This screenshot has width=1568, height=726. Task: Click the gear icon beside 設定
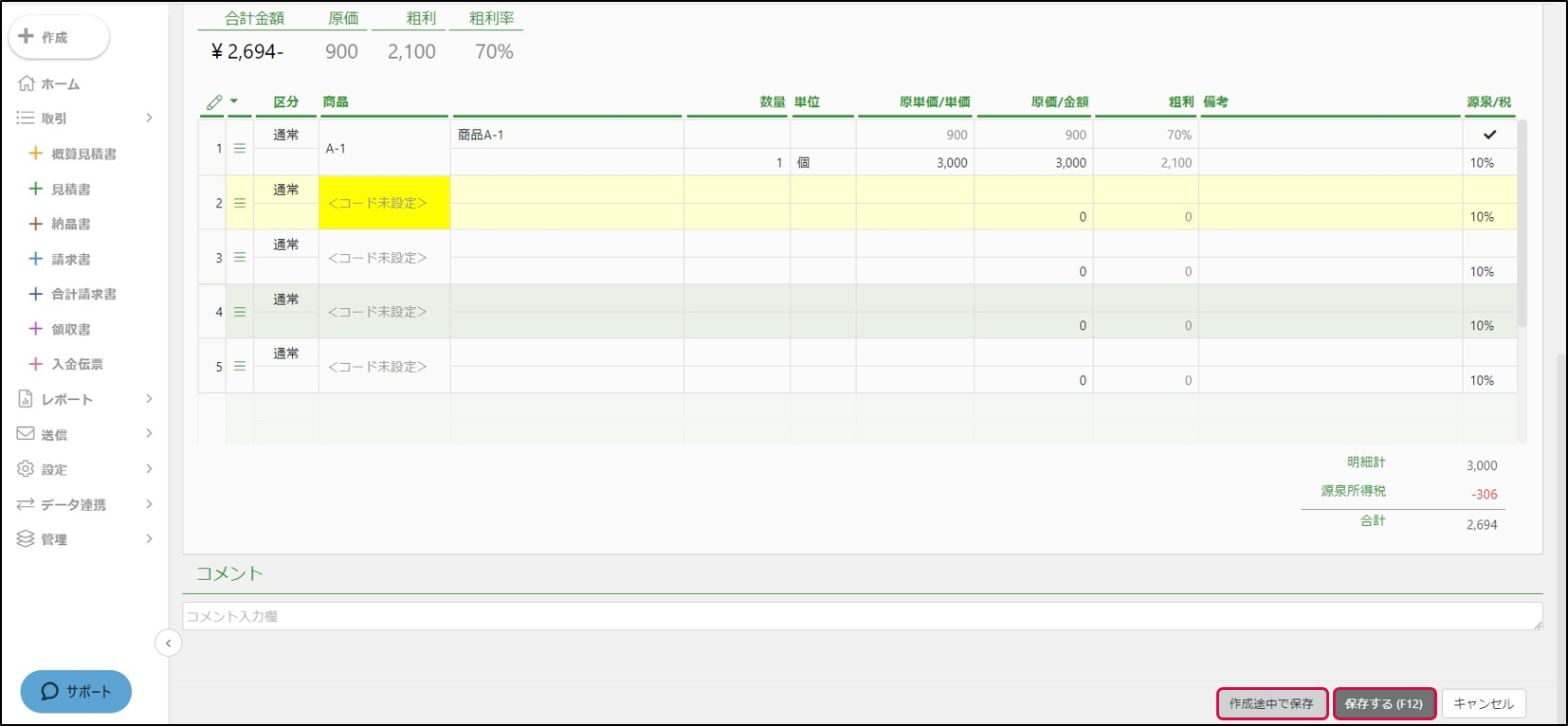tap(26, 469)
